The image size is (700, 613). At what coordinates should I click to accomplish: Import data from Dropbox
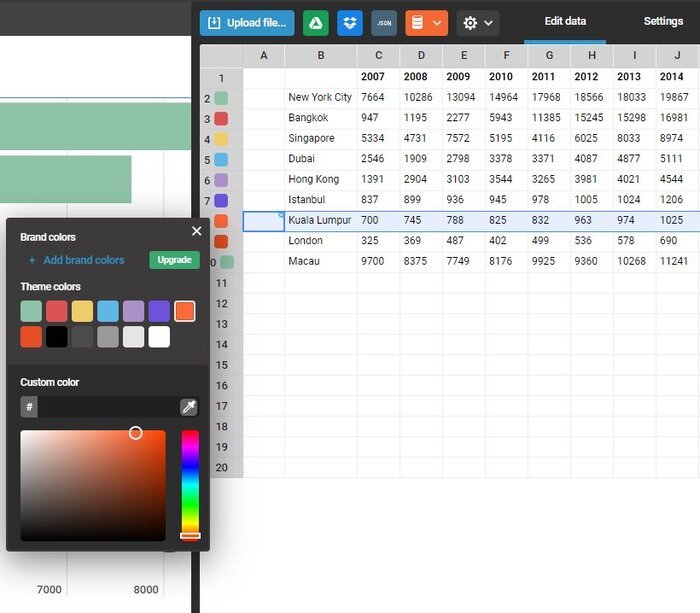(350, 23)
